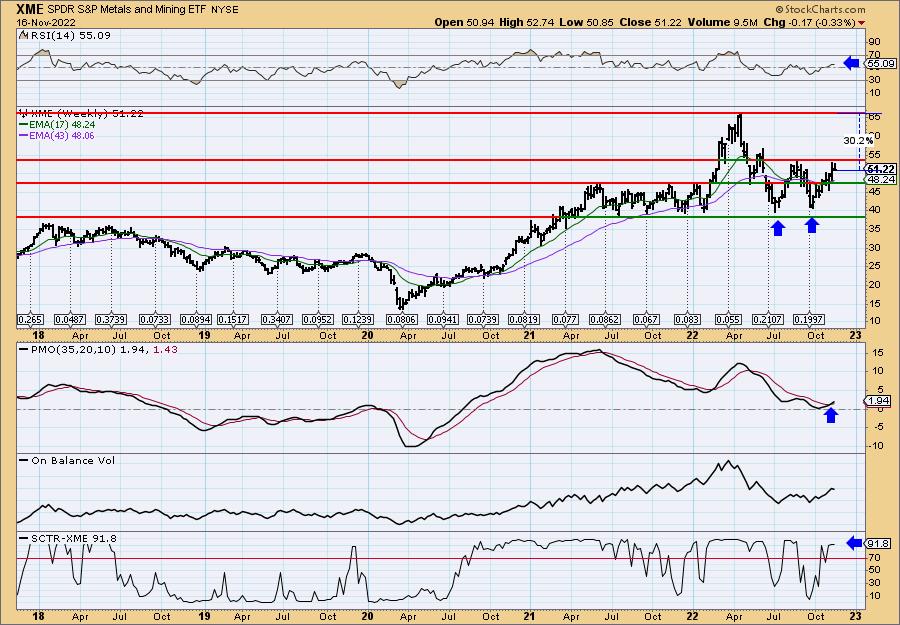Click the 0.265 value box
This screenshot has width=900, height=625.
[30, 319]
